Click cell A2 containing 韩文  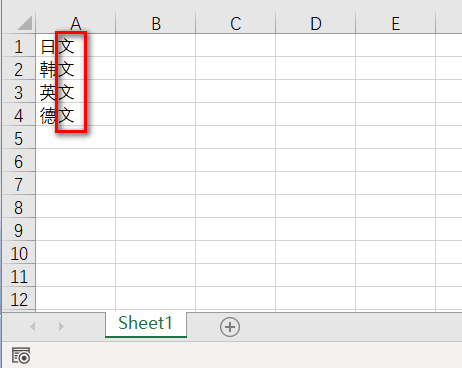pyautogui.click(x=76, y=68)
